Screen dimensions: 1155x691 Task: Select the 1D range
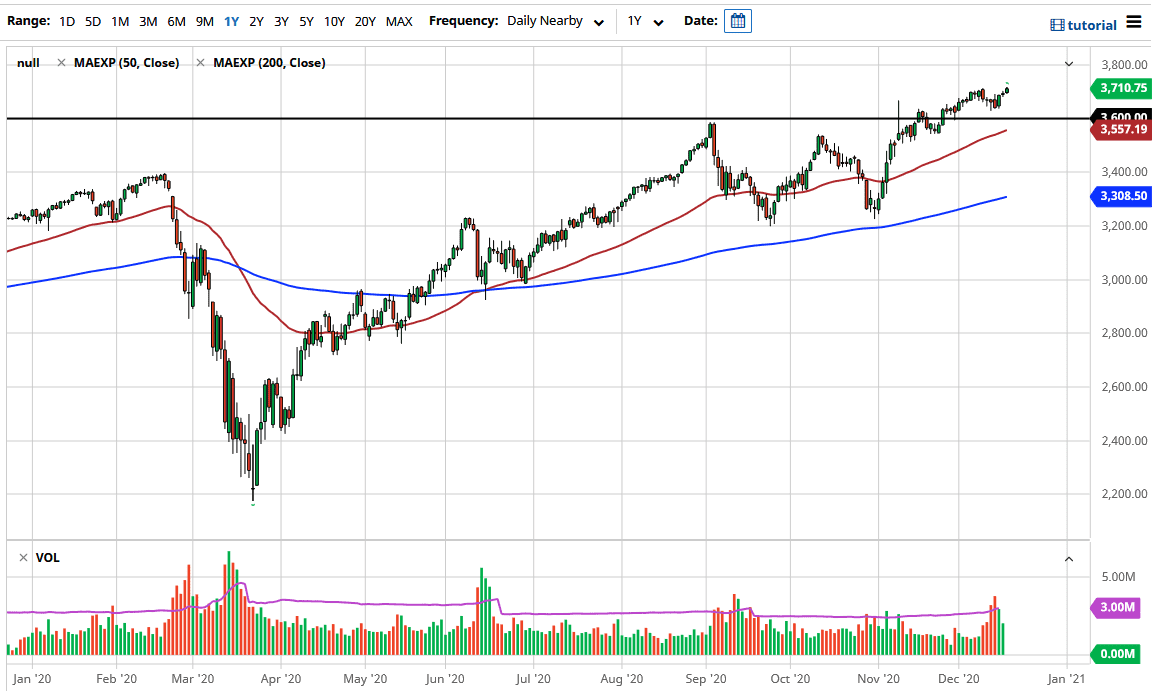coord(66,20)
